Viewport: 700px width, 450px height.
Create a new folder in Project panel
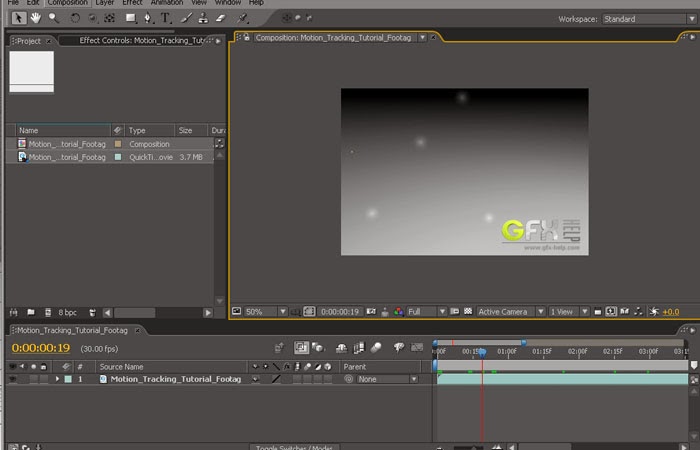(31, 312)
